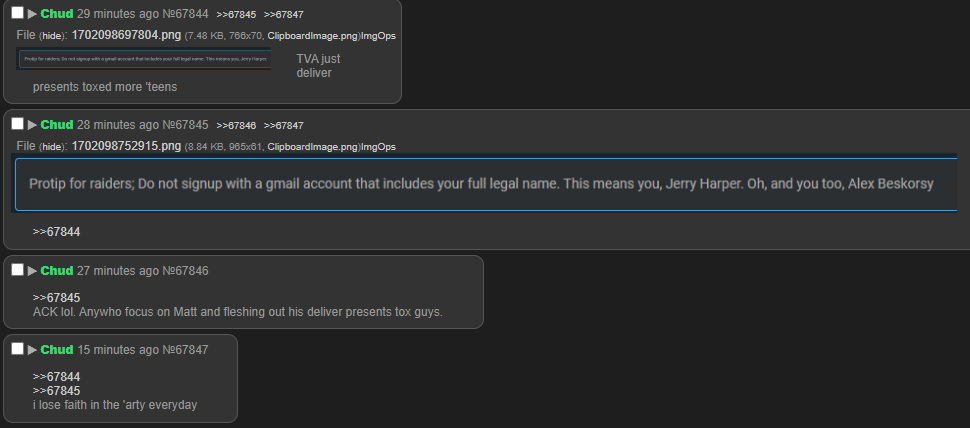Viewport: 970px width, 428px height.
Task: Open the post menu arrow on №67844
Action: 32,14
